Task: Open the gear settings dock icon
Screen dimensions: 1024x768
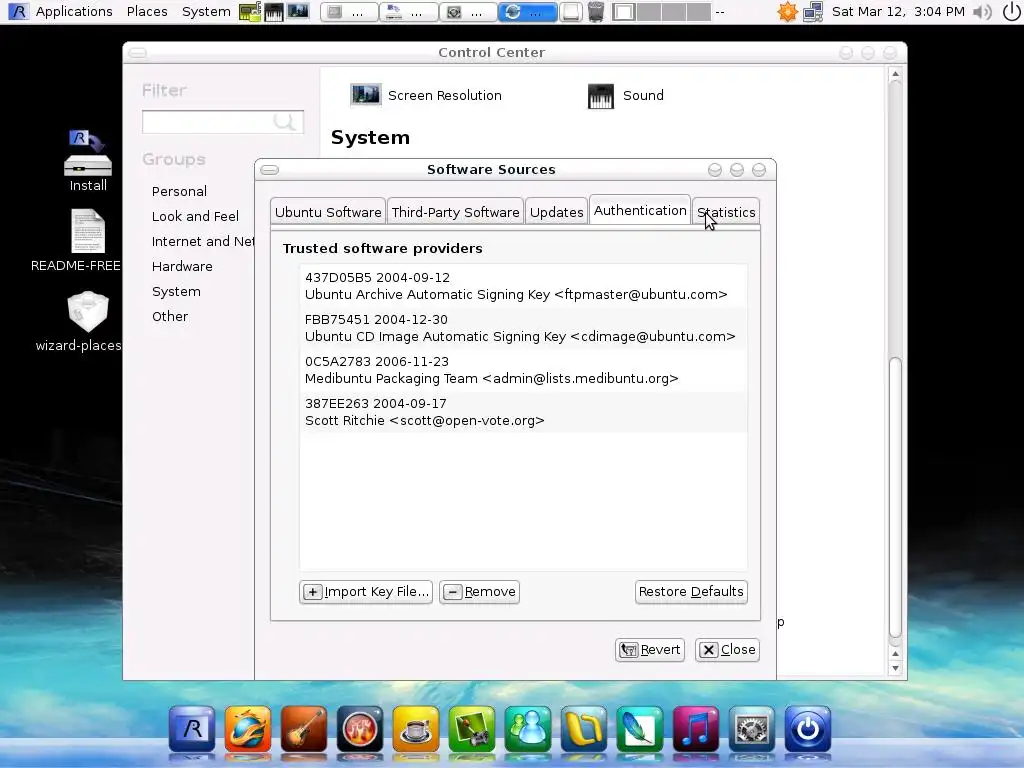Action: [752, 729]
